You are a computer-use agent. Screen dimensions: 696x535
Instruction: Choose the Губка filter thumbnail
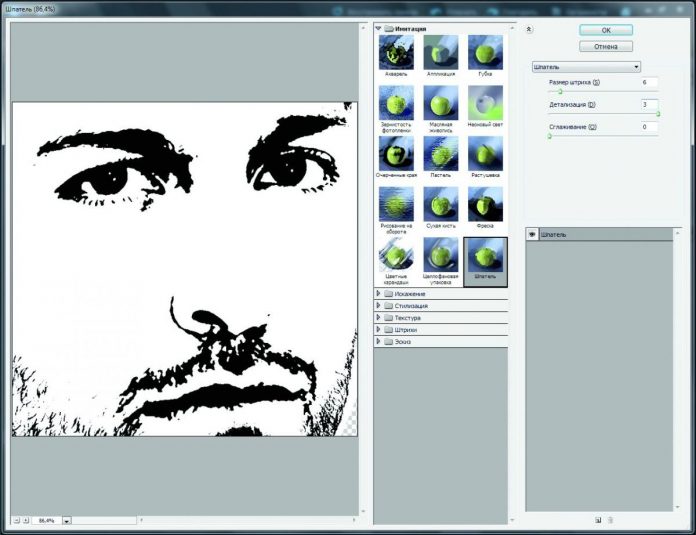coord(485,52)
